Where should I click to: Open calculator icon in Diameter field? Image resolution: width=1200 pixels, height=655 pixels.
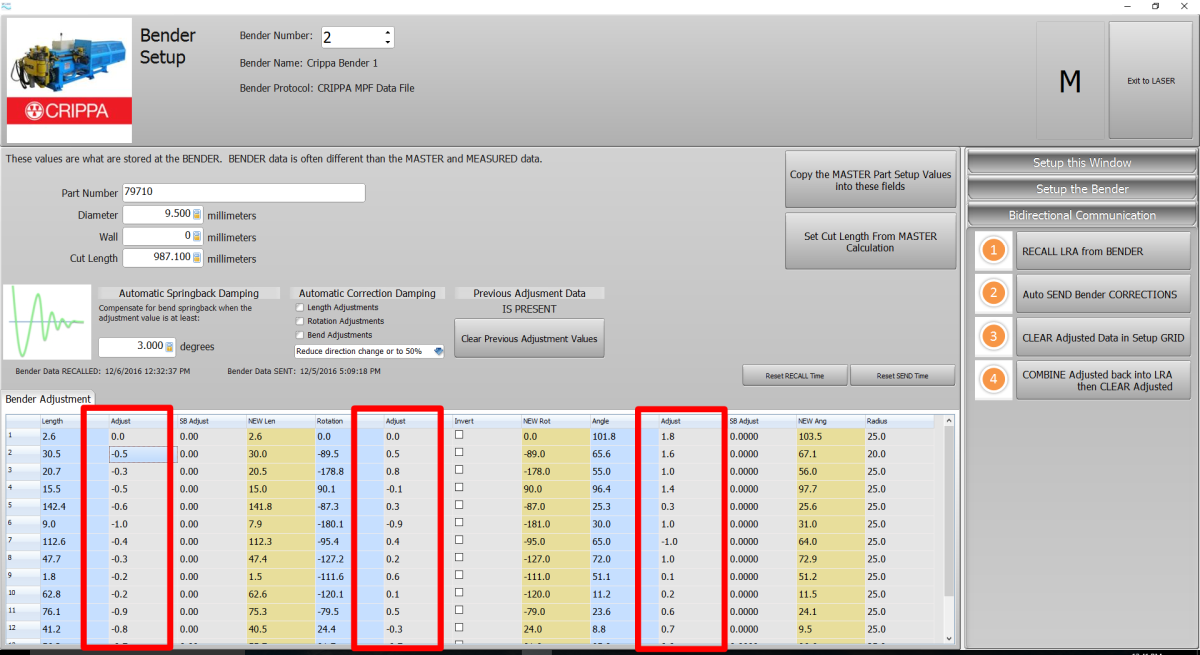pyautogui.click(x=197, y=214)
